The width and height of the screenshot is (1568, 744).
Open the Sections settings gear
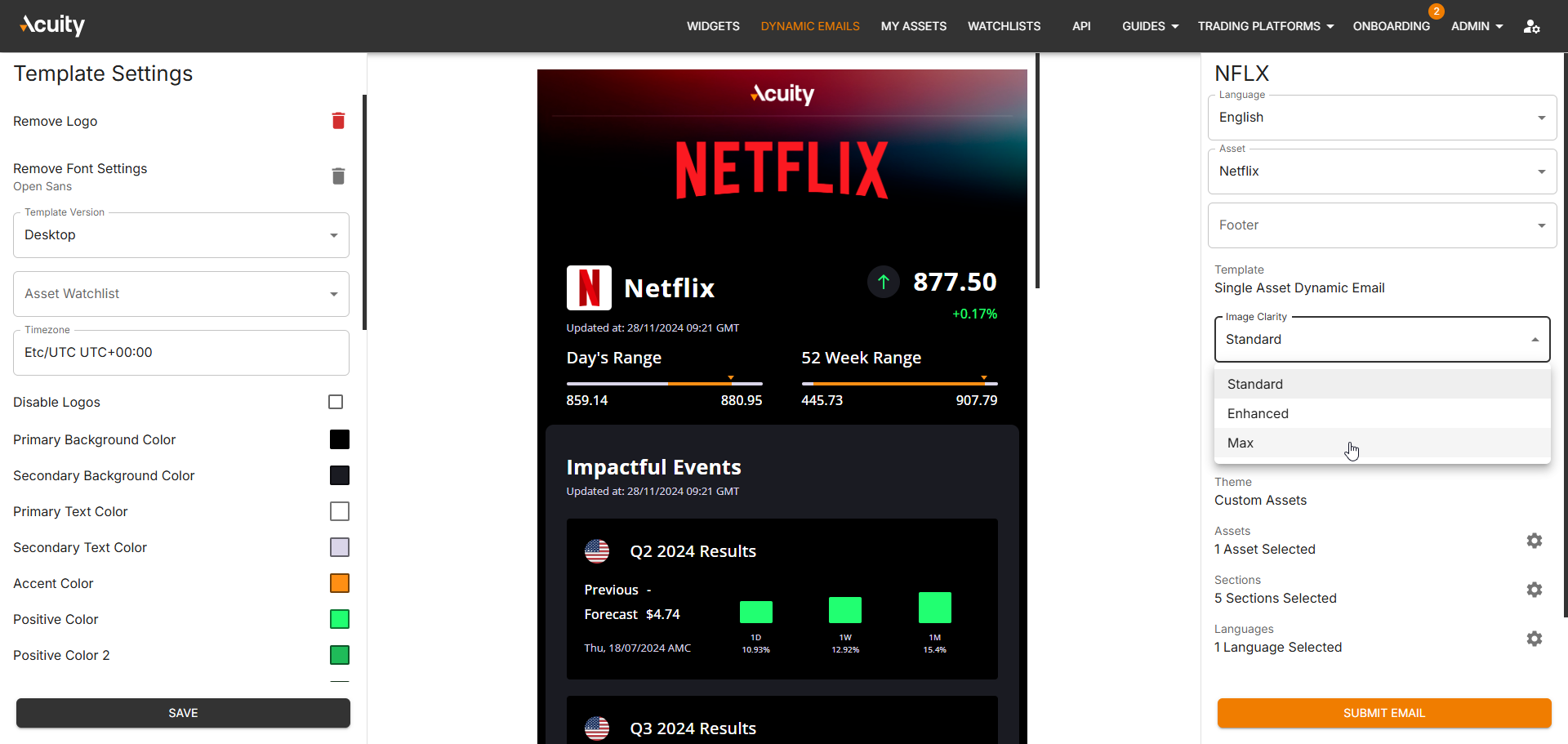[x=1535, y=590]
